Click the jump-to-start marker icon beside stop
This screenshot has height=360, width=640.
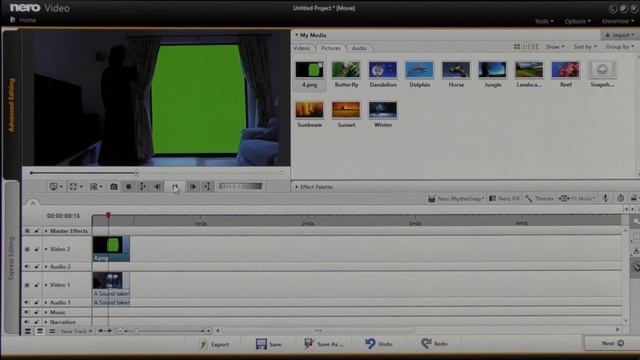pos(143,187)
